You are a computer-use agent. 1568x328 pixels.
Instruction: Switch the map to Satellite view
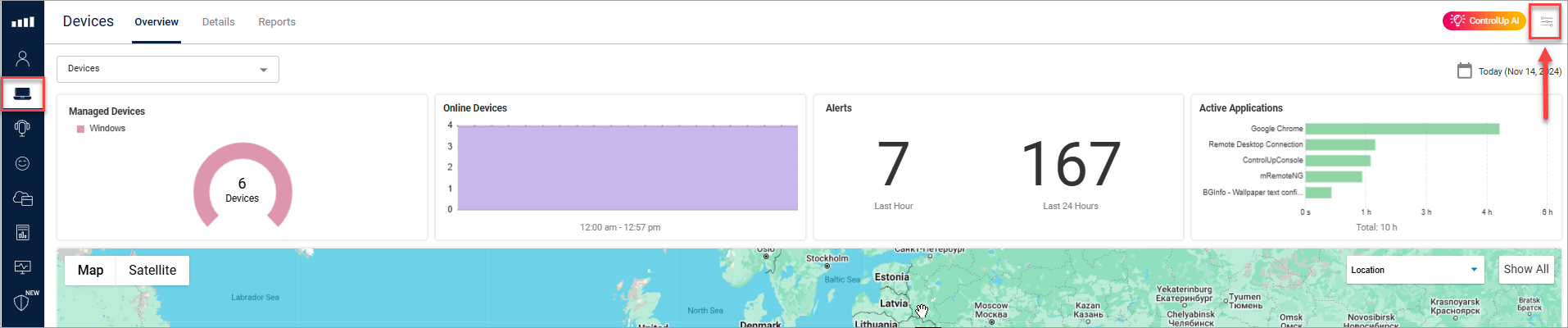pyautogui.click(x=152, y=270)
